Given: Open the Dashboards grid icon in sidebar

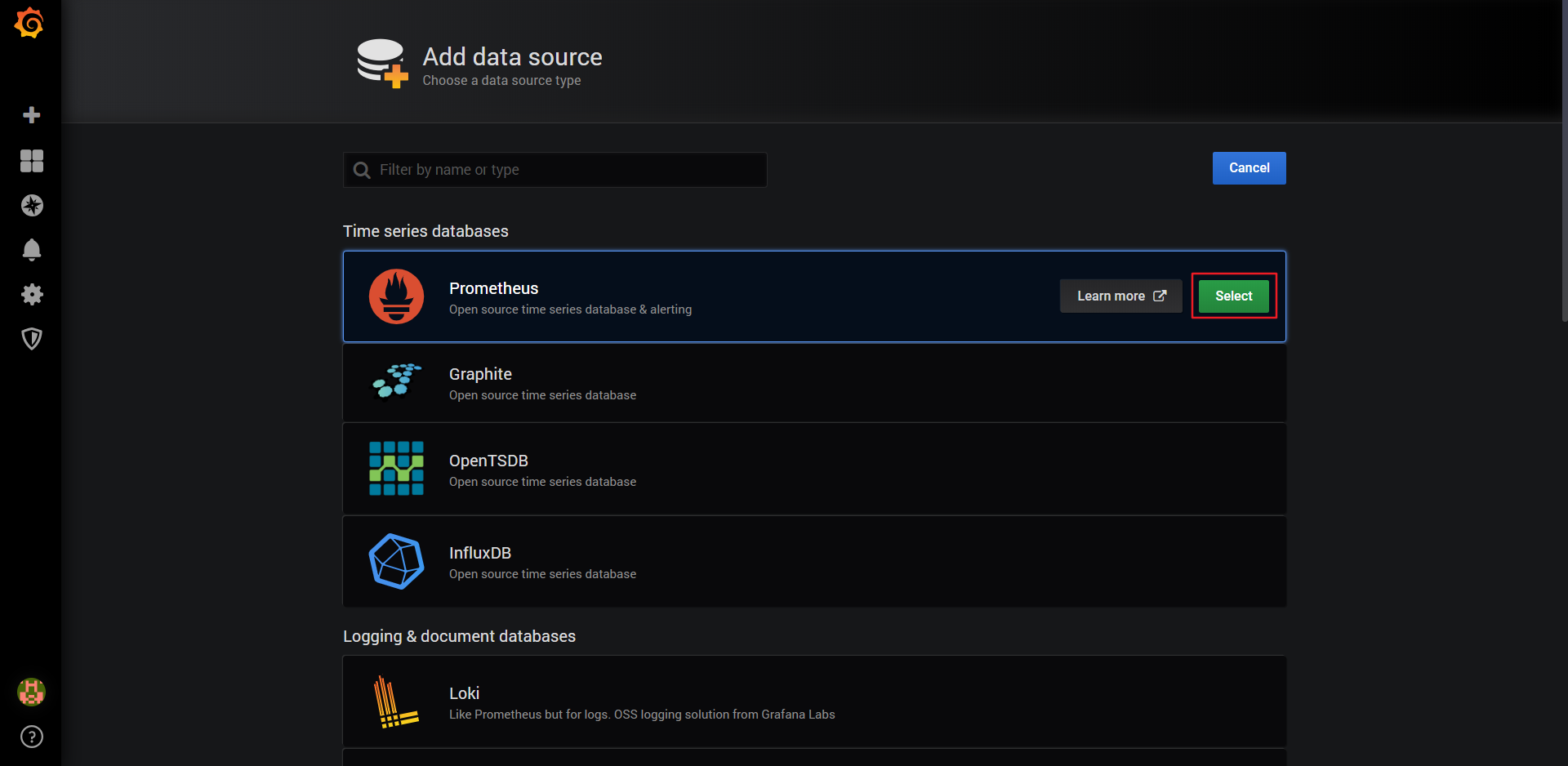Looking at the screenshot, I should (x=32, y=161).
